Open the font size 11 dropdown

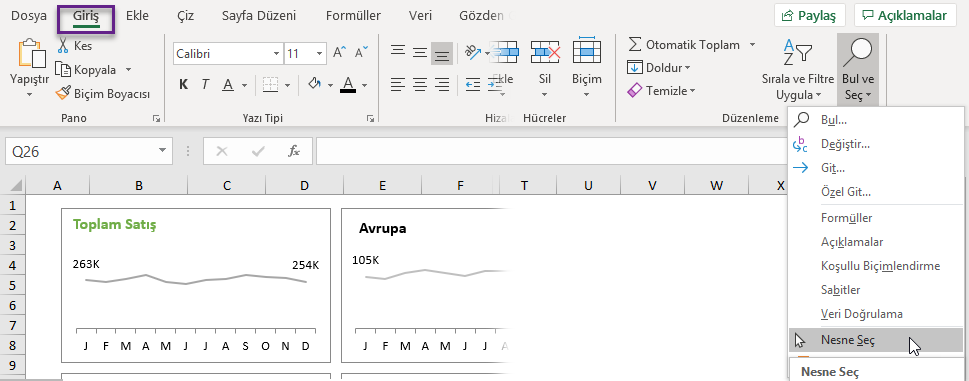(x=319, y=54)
